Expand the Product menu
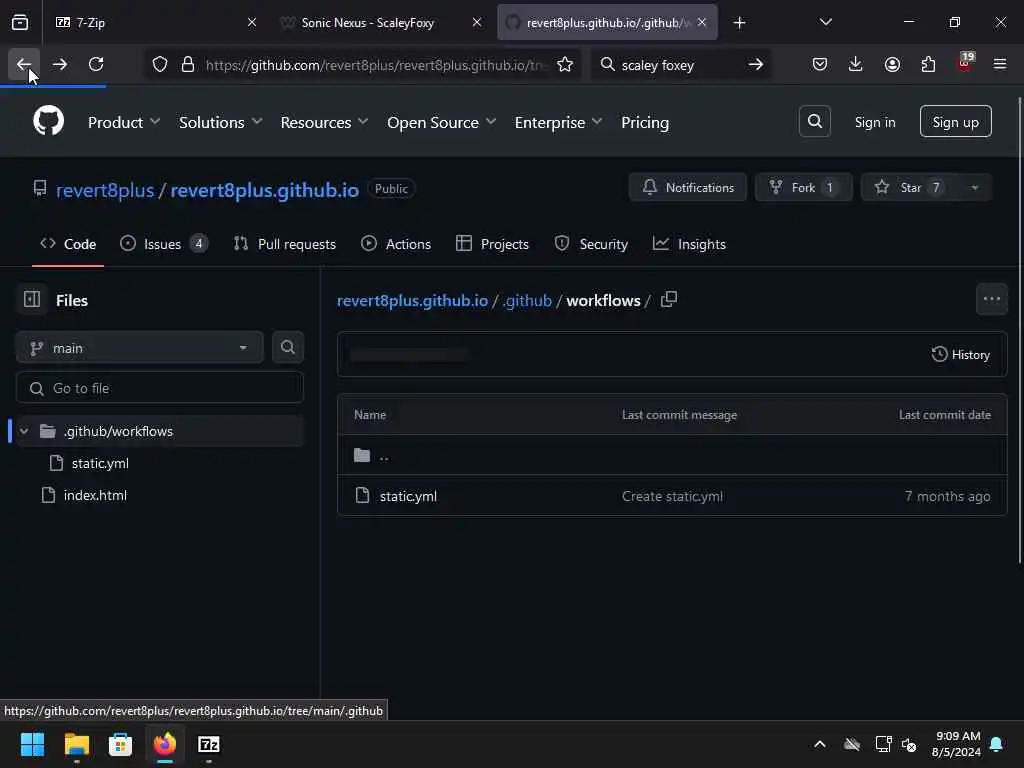 [x=123, y=122]
